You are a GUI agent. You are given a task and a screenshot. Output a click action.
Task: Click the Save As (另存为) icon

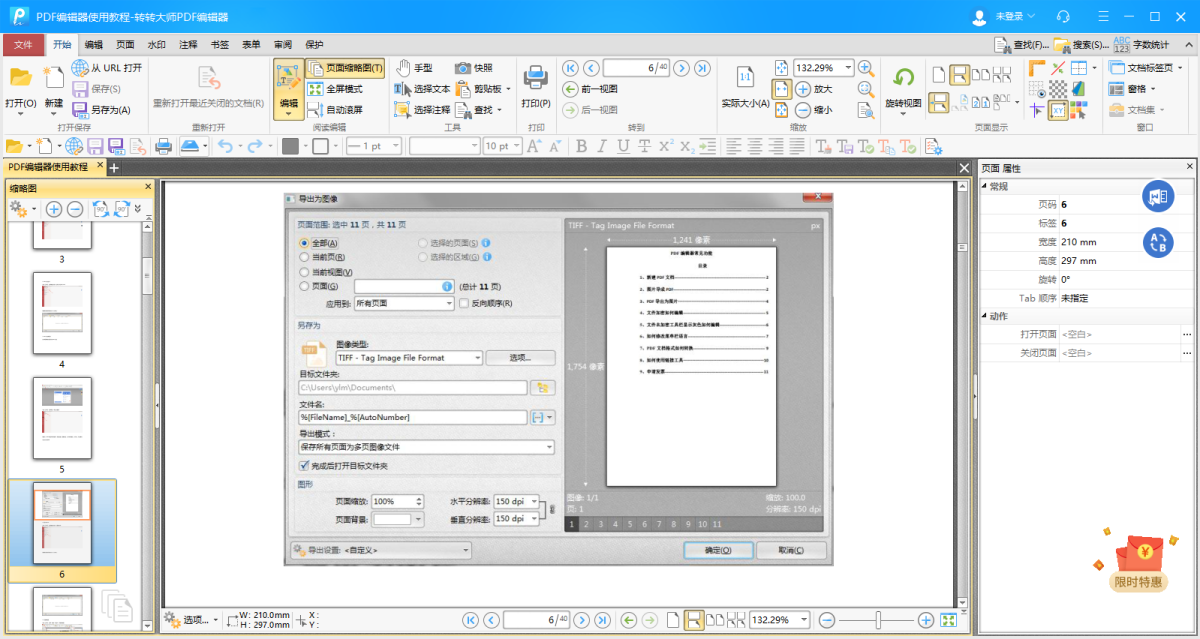tap(81, 110)
